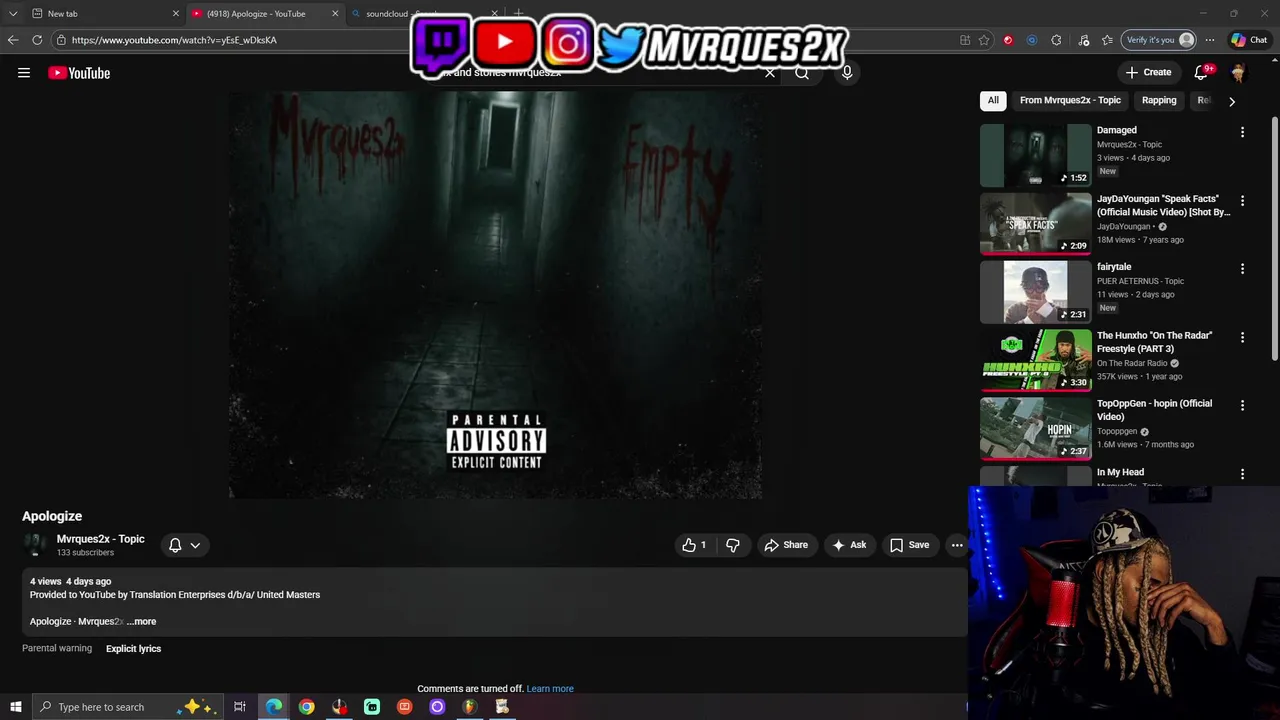Open the Favorites list icon

(1107, 40)
